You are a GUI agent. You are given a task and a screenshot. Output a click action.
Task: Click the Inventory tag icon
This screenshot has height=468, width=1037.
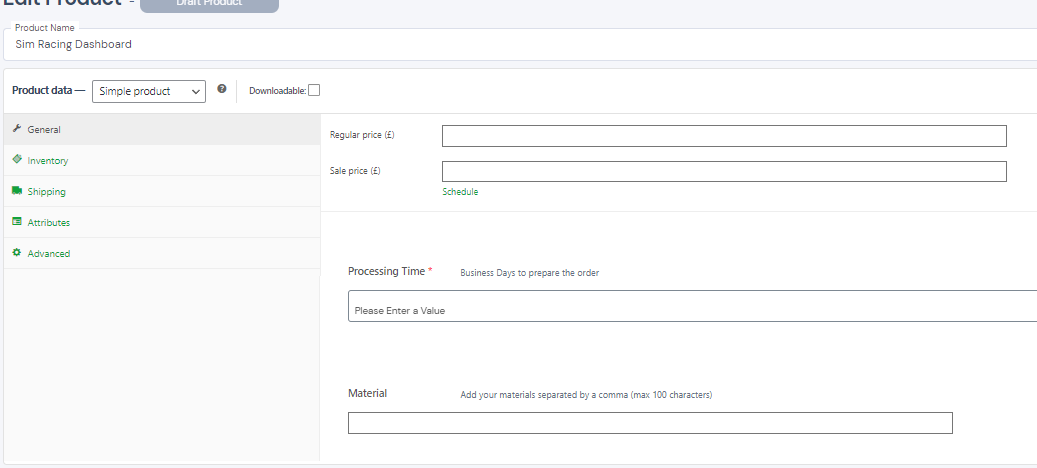point(17,159)
